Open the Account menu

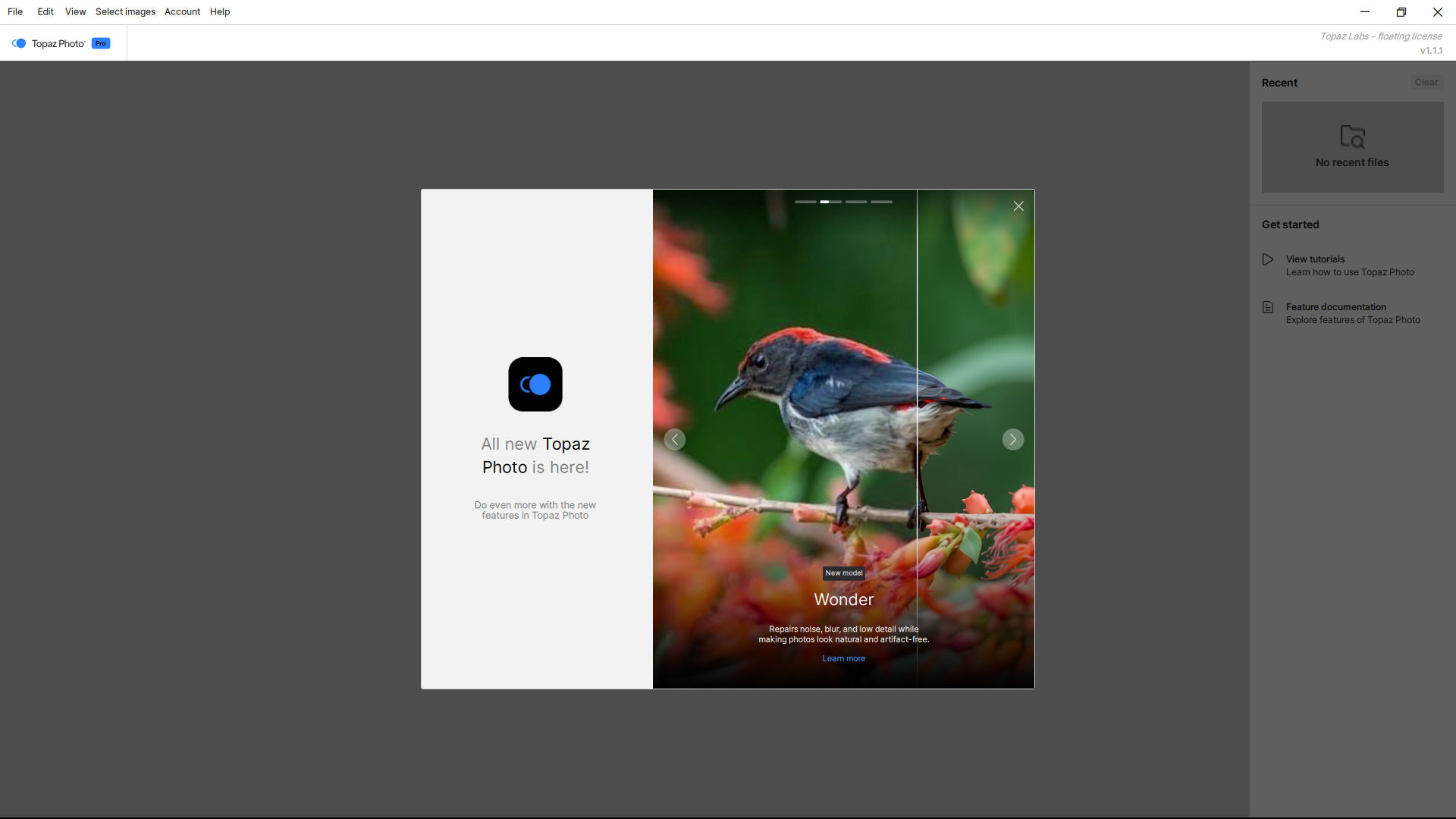tap(182, 11)
